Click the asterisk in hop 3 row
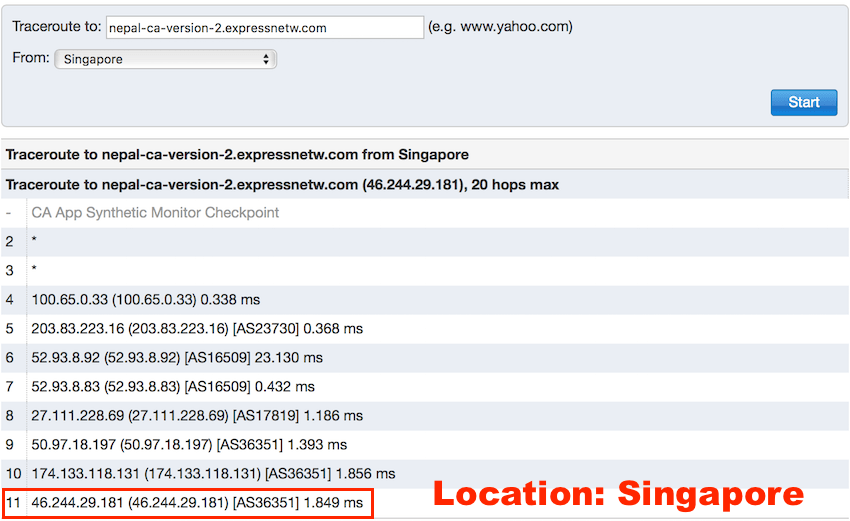The height and width of the screenshot is (521, 850). (x=34, y=269)
